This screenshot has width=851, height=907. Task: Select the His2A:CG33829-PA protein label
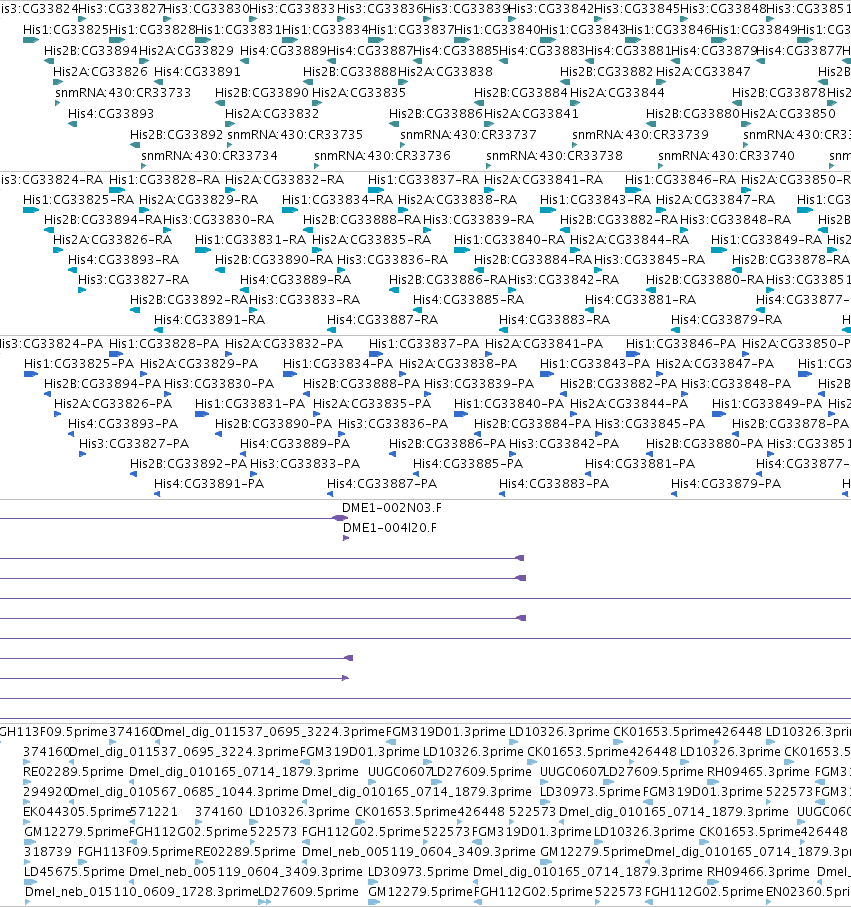point(199,363)
